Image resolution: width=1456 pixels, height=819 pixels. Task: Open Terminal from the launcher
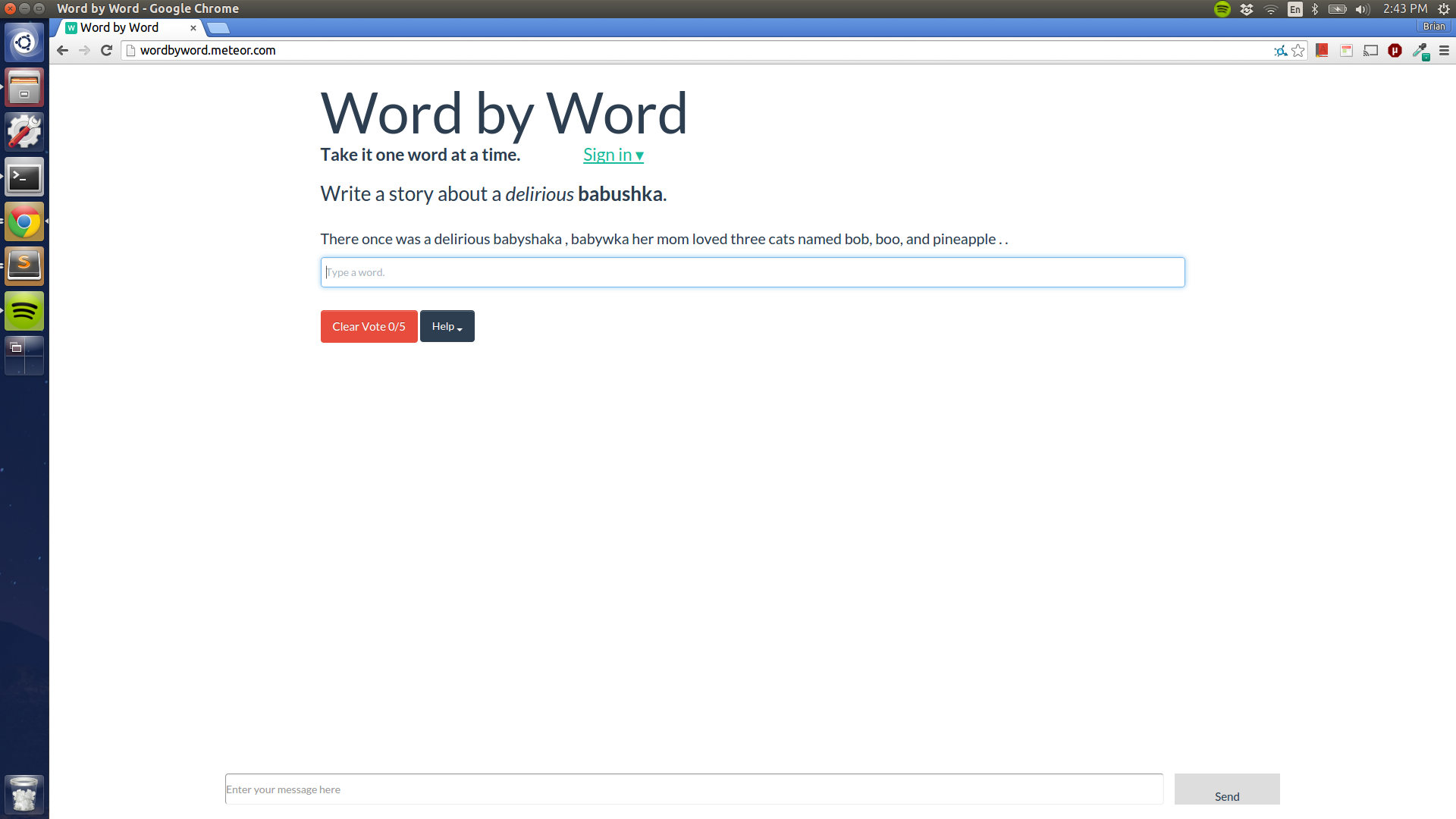(24, 177)
